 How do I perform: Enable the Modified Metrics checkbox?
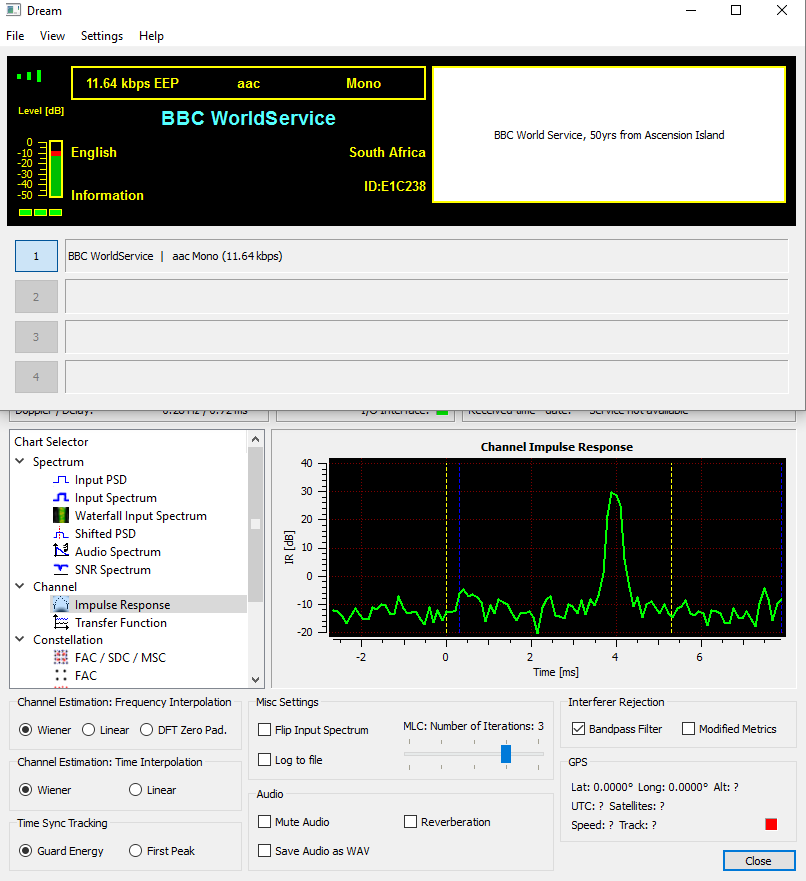(x=689, y=729)
